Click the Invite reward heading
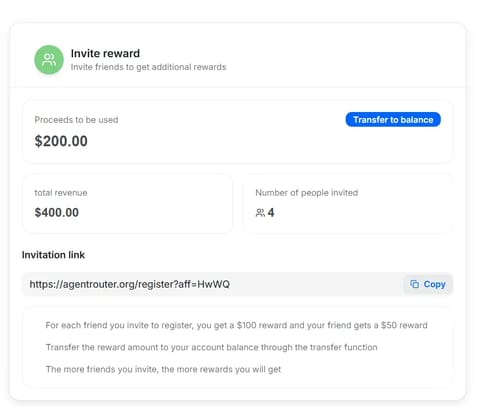 pyautogui.click(x=105, y=53)
